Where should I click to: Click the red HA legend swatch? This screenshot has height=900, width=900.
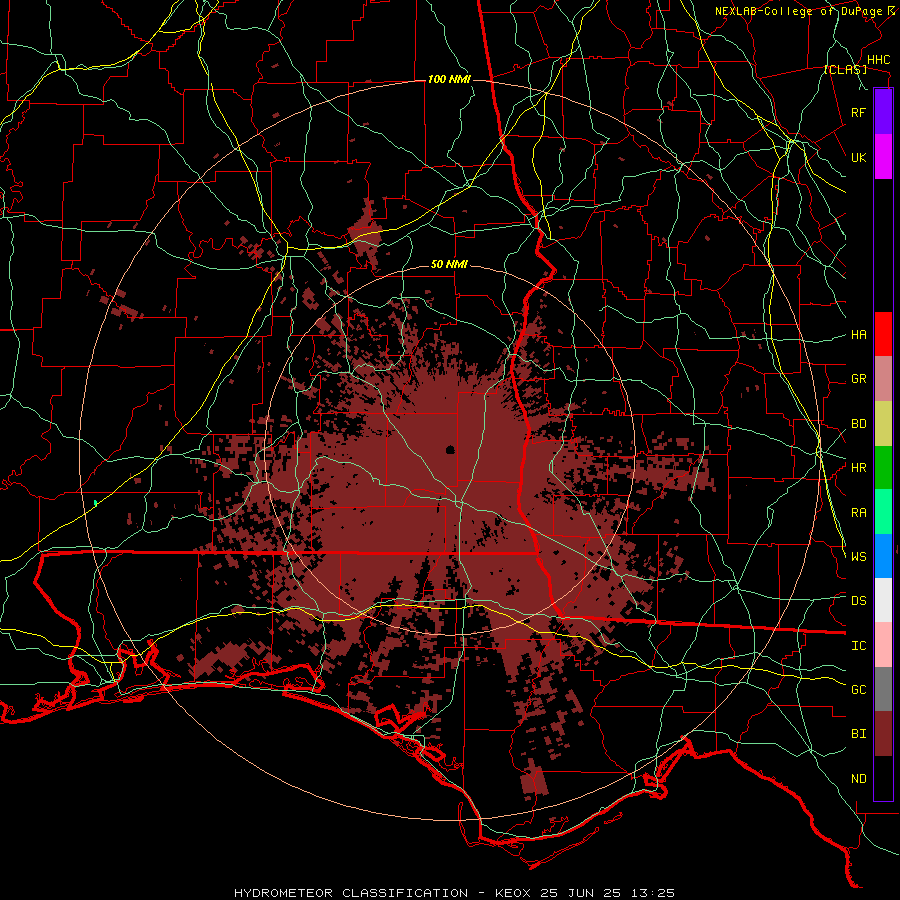pos(883,334)
